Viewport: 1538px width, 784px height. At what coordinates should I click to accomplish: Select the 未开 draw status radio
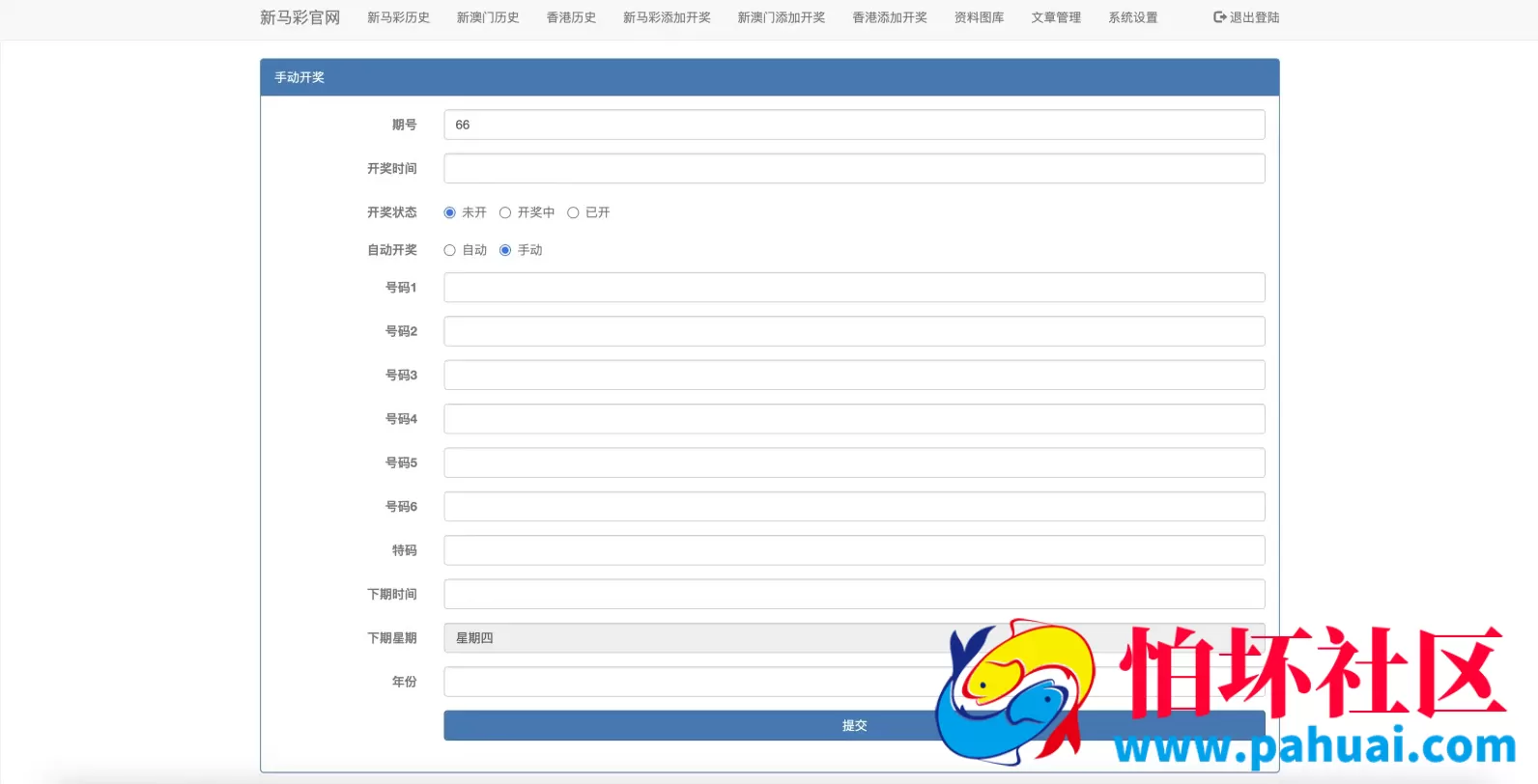click(449, 212)
